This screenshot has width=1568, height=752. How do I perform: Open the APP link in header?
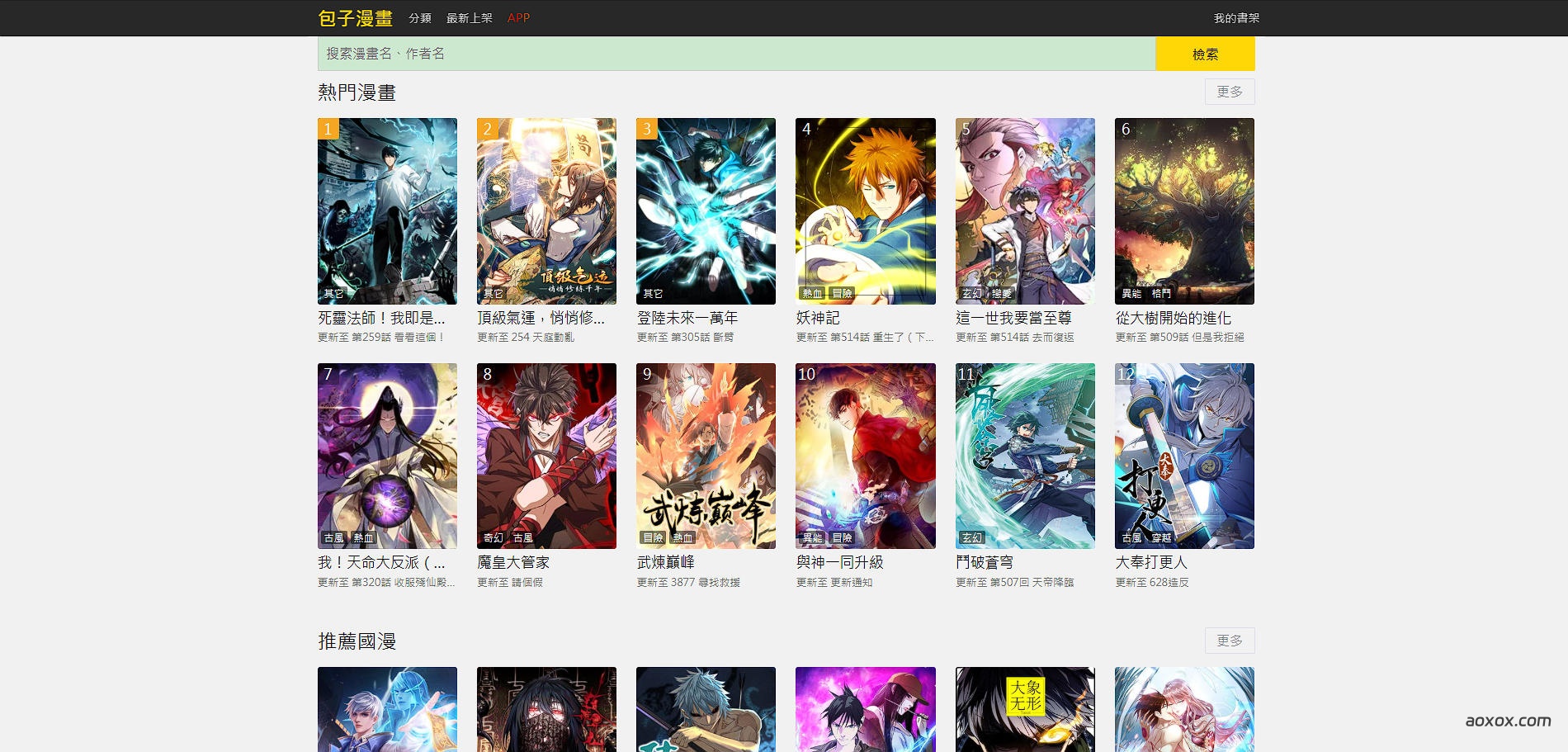pyautogui.click(x=518, y=18)
